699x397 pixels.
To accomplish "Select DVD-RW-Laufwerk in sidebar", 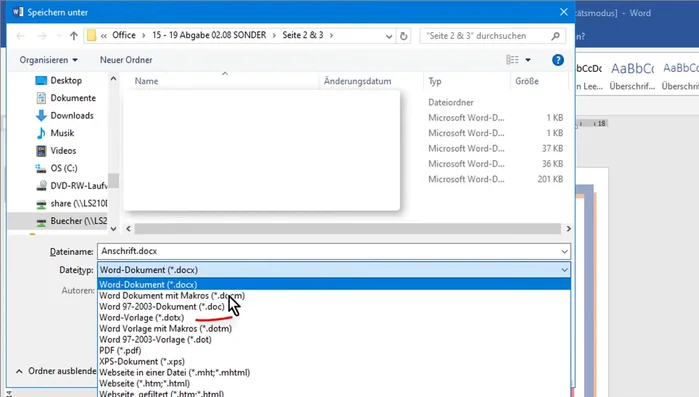I will click(x=78, y=186).
